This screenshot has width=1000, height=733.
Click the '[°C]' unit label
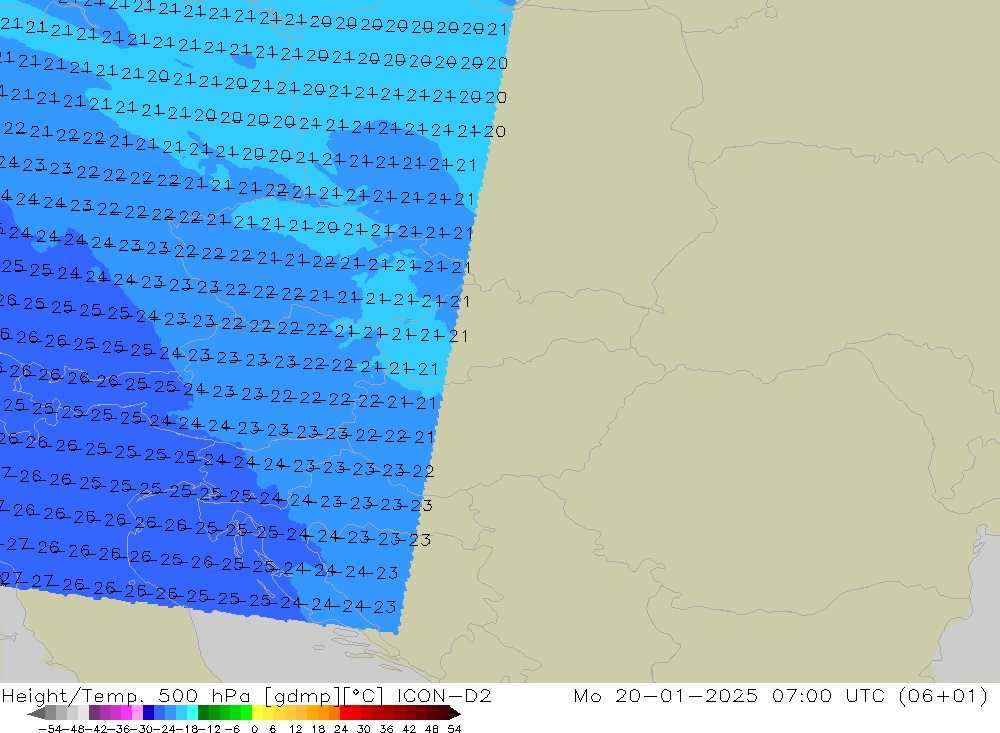364,695
